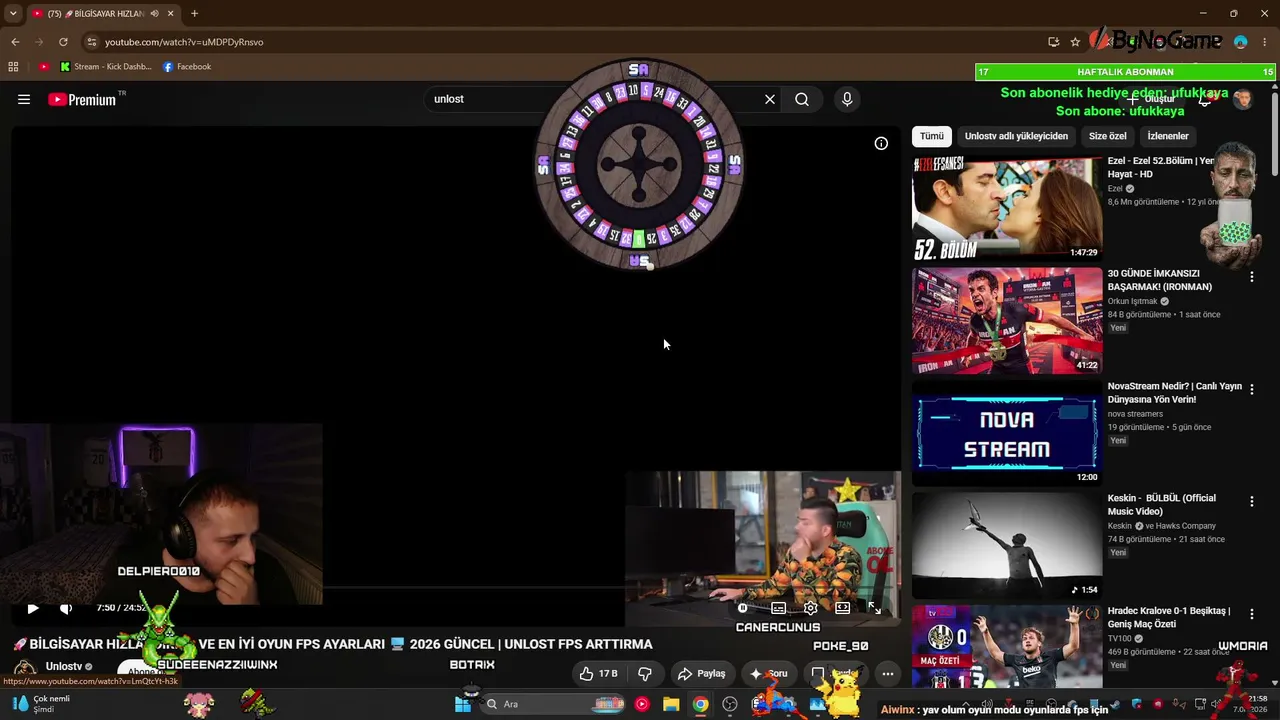The image size is (1280, 720).
Task: Open options menu for Keskin BÜLBÜL video
Action: (x=1251, y=502)
